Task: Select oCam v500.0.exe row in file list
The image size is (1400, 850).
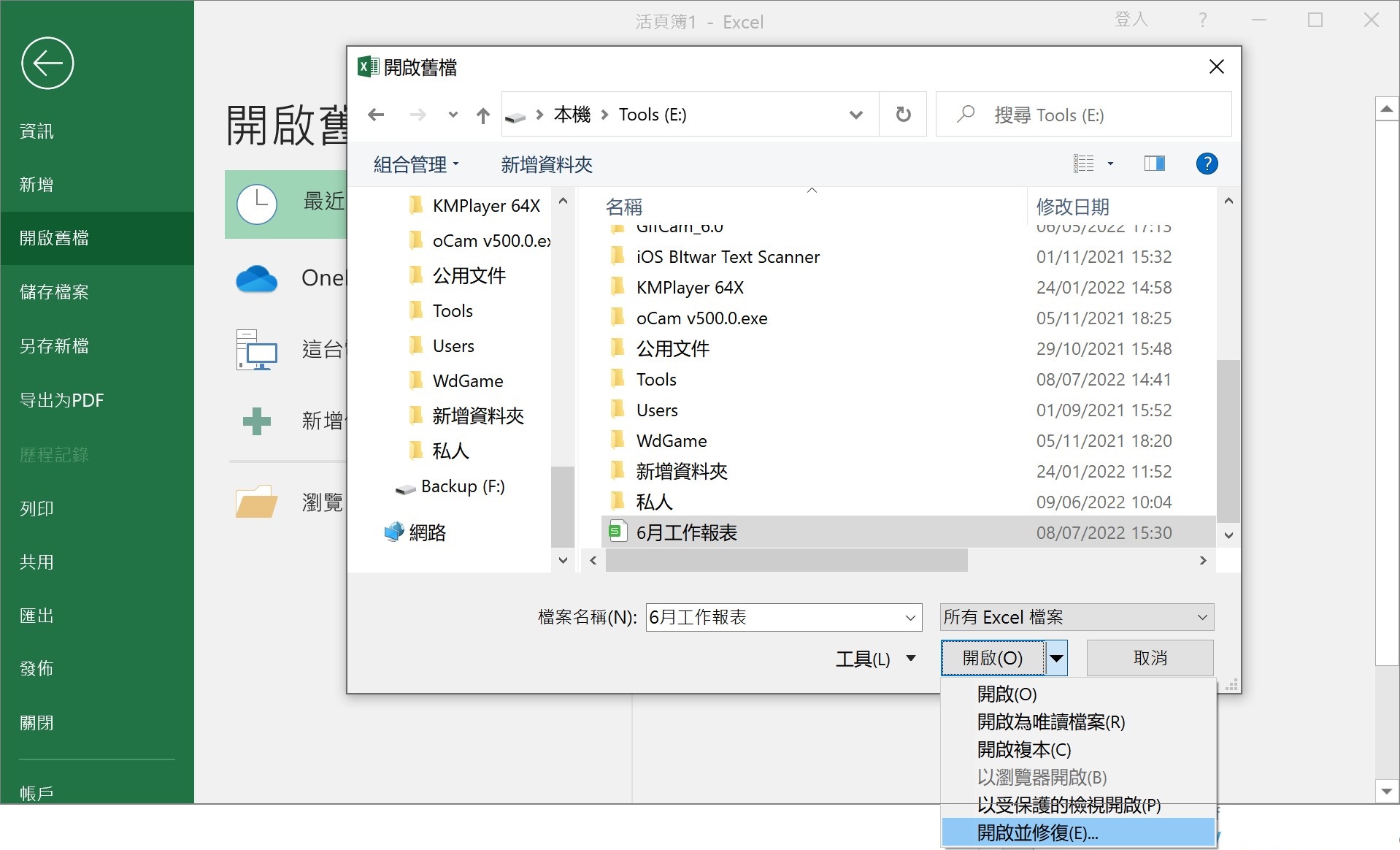Action: (908, 318)
